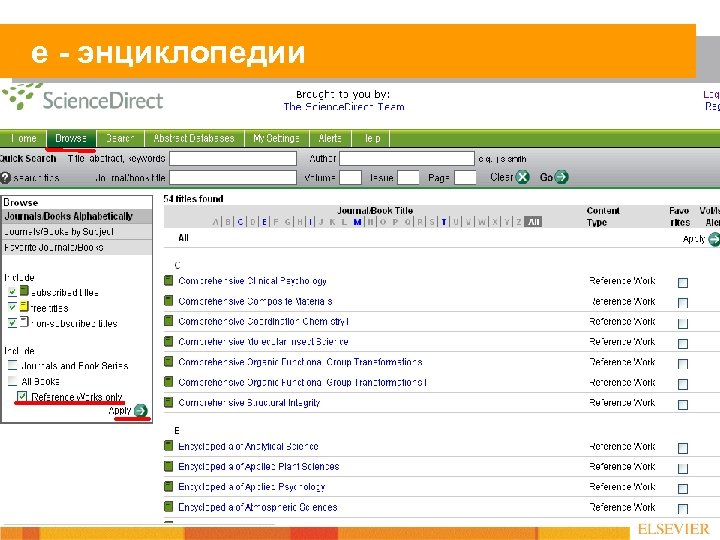720x540 pixels.
Task: Open the Help tab
Action: click(x=371, y=138)
